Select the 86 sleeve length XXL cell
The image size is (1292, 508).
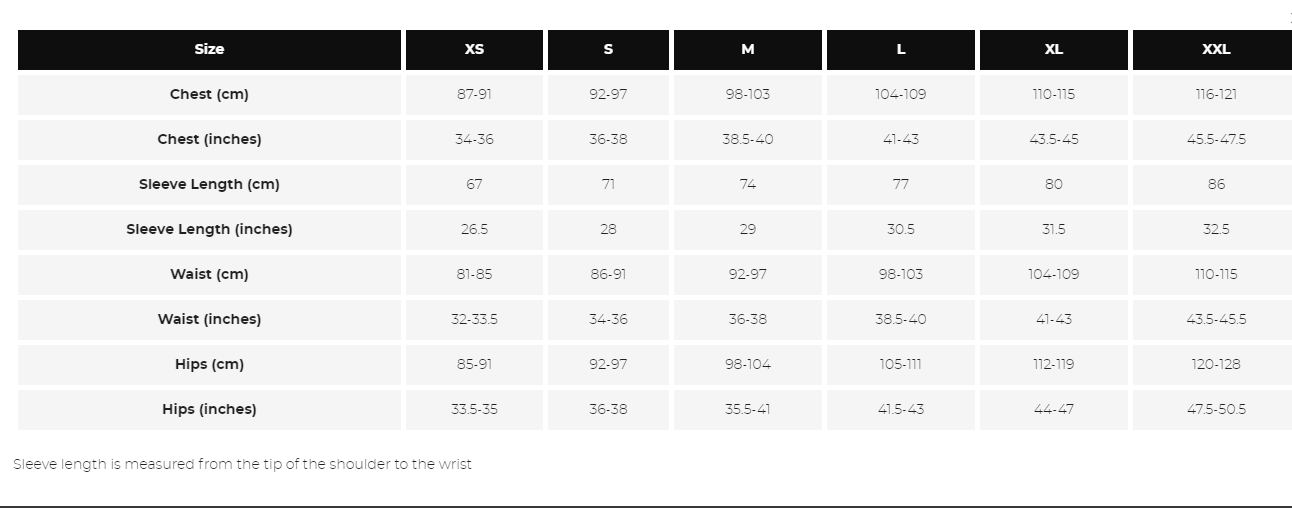click(x=1216, y=184)
